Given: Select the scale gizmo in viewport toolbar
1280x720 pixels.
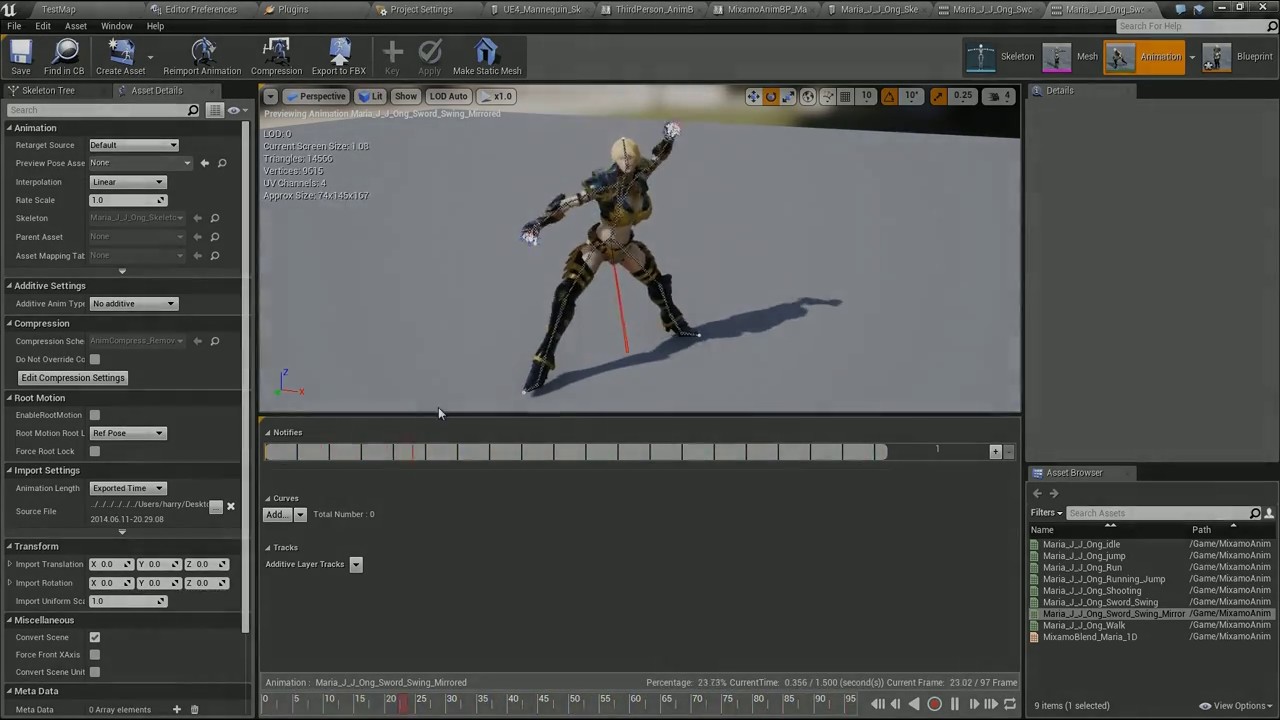Looking at the screenshot, I should pyautogui.click(x=789, y=96).
